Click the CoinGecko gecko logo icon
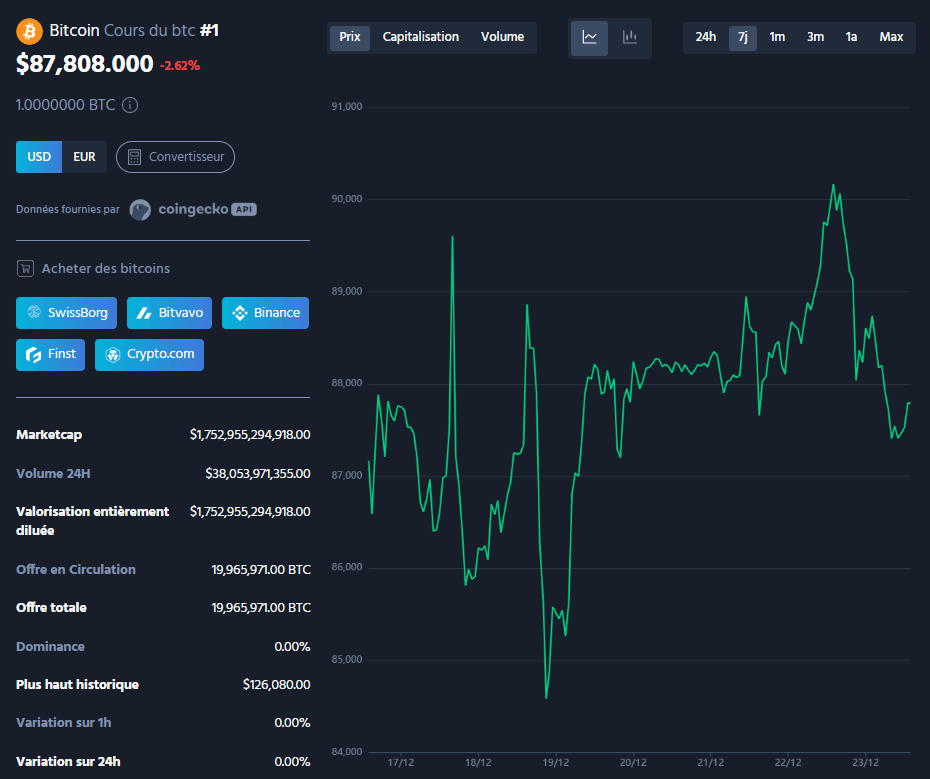Image resolution: width=930 pixels, height=779 pixels. pyautogui.click(x=140, y=209)
